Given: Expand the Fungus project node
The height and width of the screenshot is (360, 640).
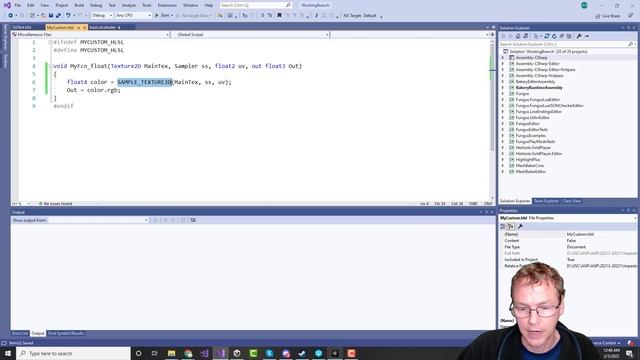Looking at the screenshot, I should coord(503,94).
